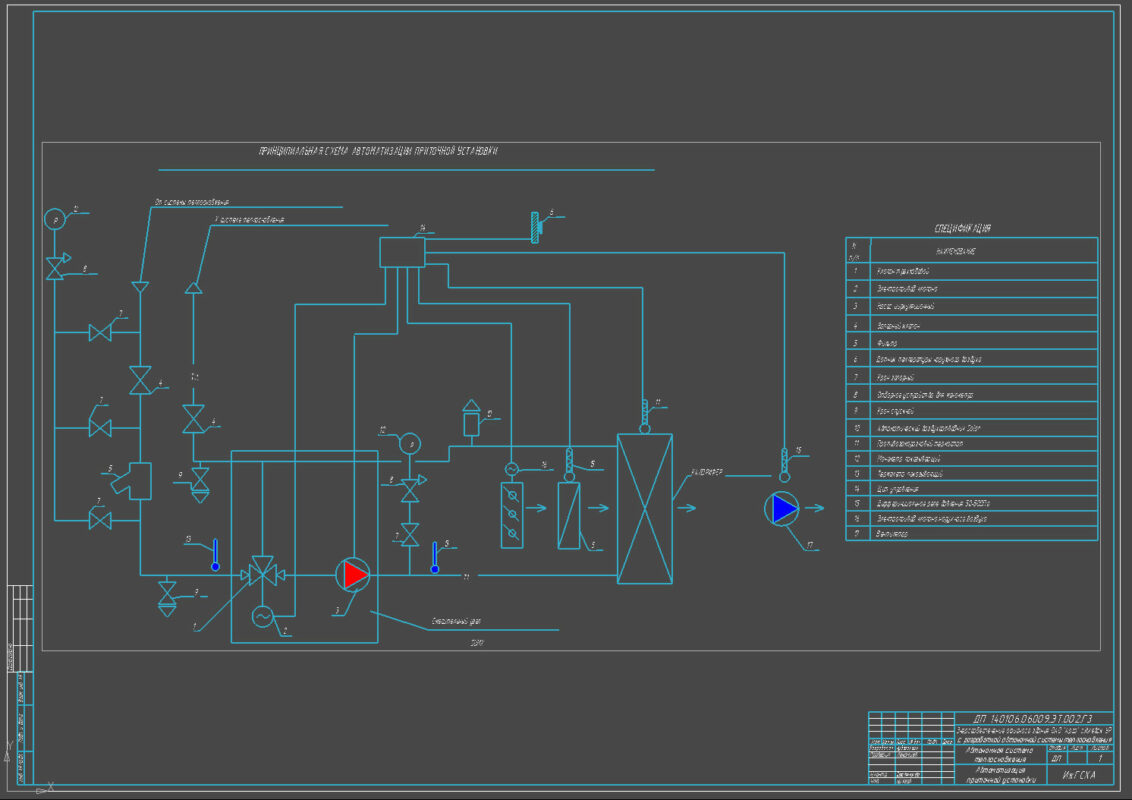This screenshot has width=1132, height=800.
Task: Select the damper actuator circle above the damper
Action: click(x=512, y=469)
